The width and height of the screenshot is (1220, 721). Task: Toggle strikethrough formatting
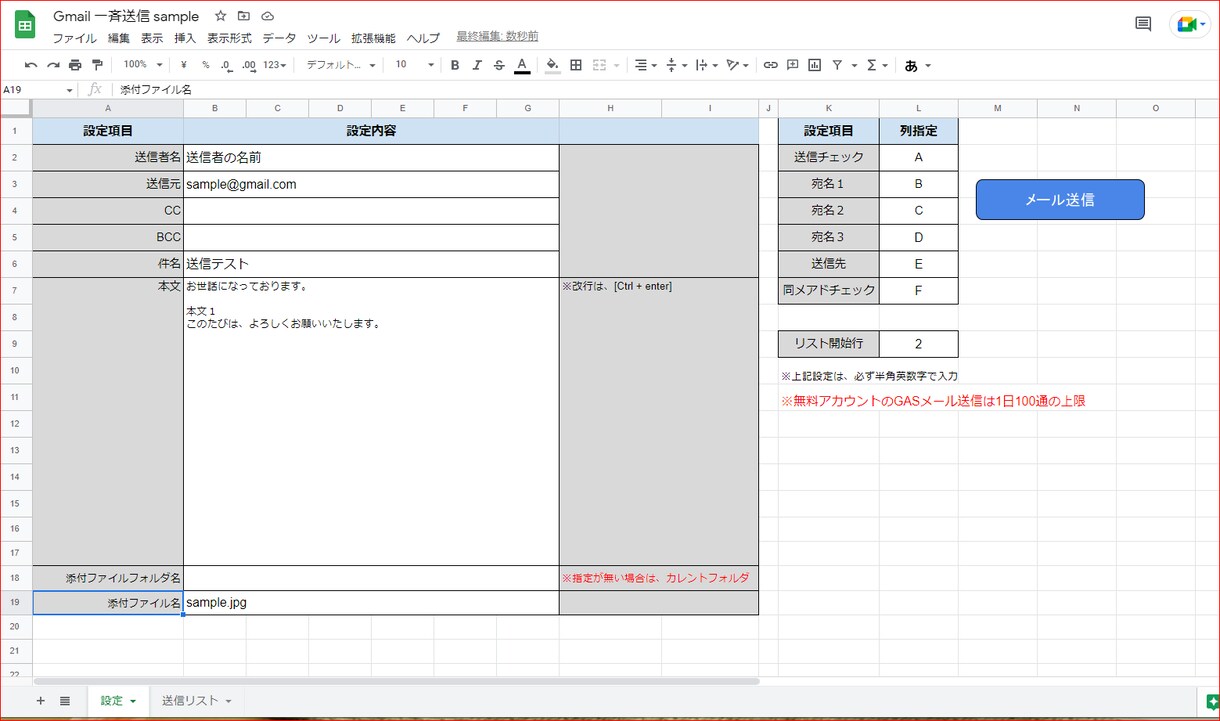click(x=499, y=65)
